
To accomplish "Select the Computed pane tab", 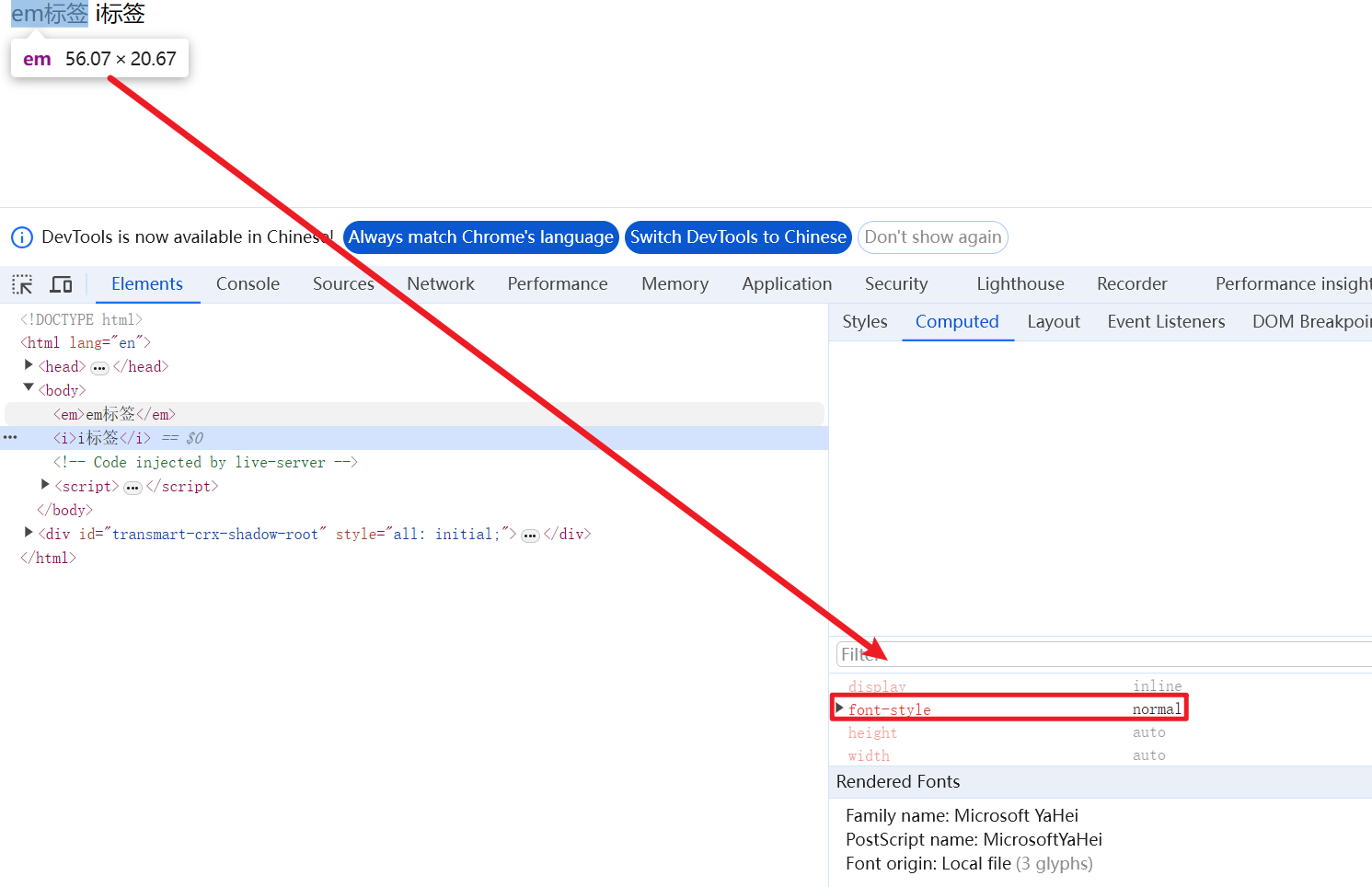I will (957, 322).
